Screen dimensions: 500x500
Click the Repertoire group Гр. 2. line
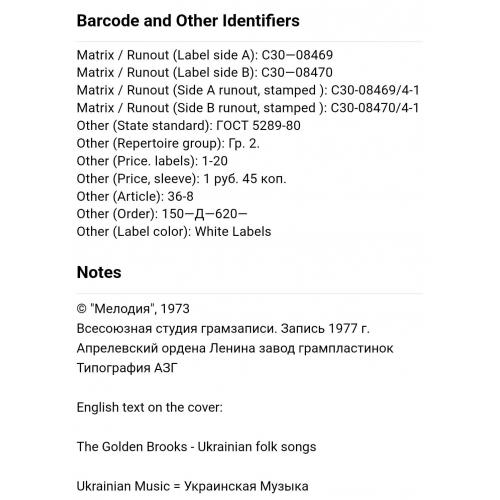coord(168,143)
